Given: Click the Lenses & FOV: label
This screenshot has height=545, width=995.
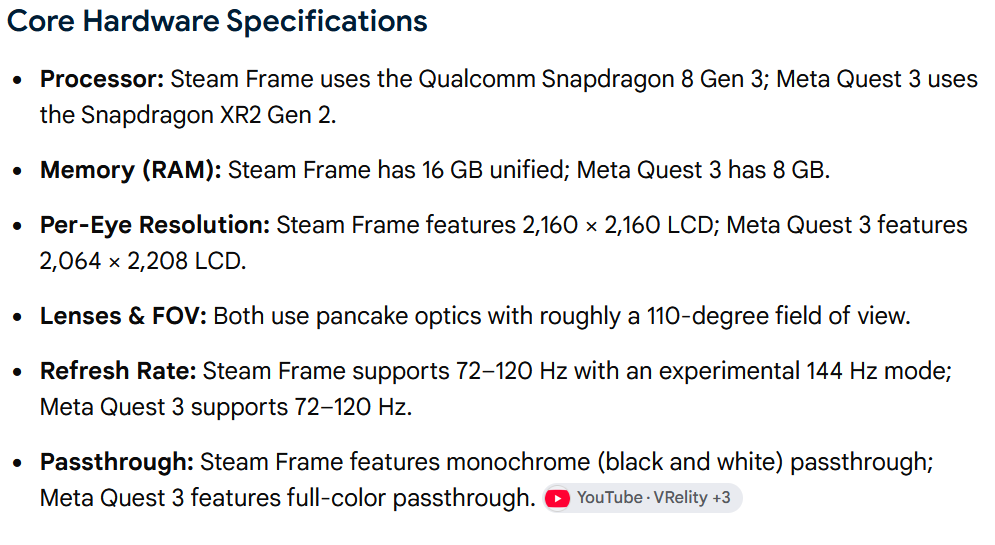Looking at the screenshot, I should pos(123,316).
